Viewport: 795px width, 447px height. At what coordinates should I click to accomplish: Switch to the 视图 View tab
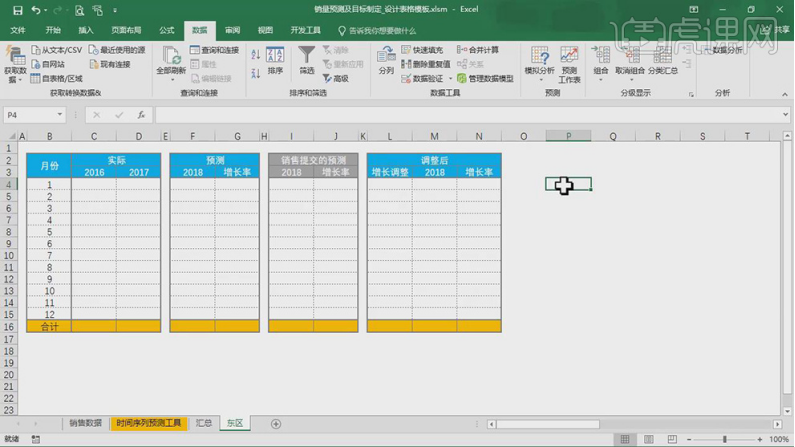265,30
